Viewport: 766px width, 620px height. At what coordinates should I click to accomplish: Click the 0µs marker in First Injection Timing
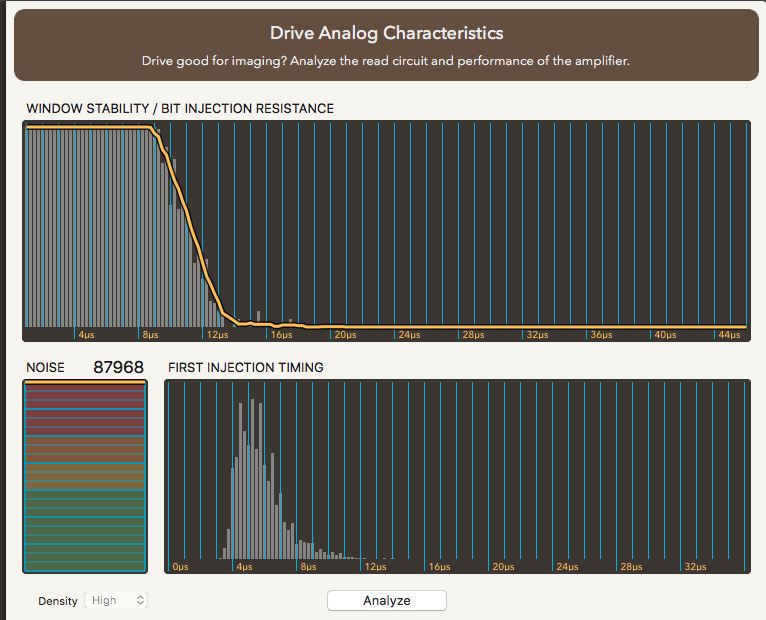[x=180, y=567]
